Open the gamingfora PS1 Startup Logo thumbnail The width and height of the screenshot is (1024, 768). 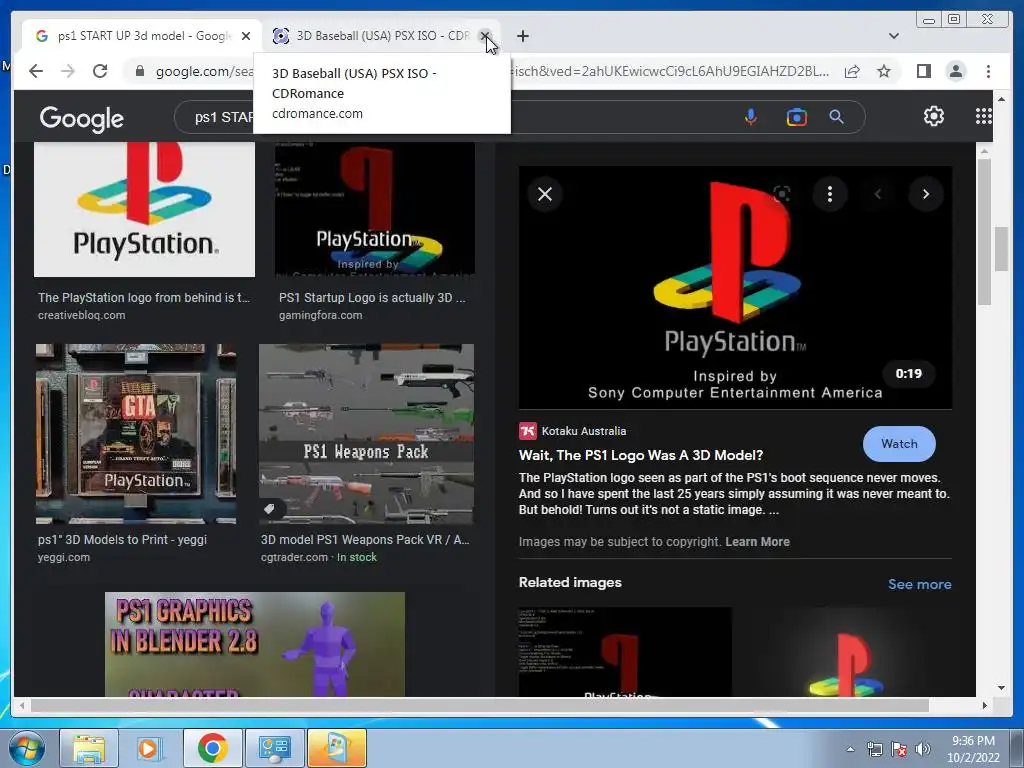point(375,209)
